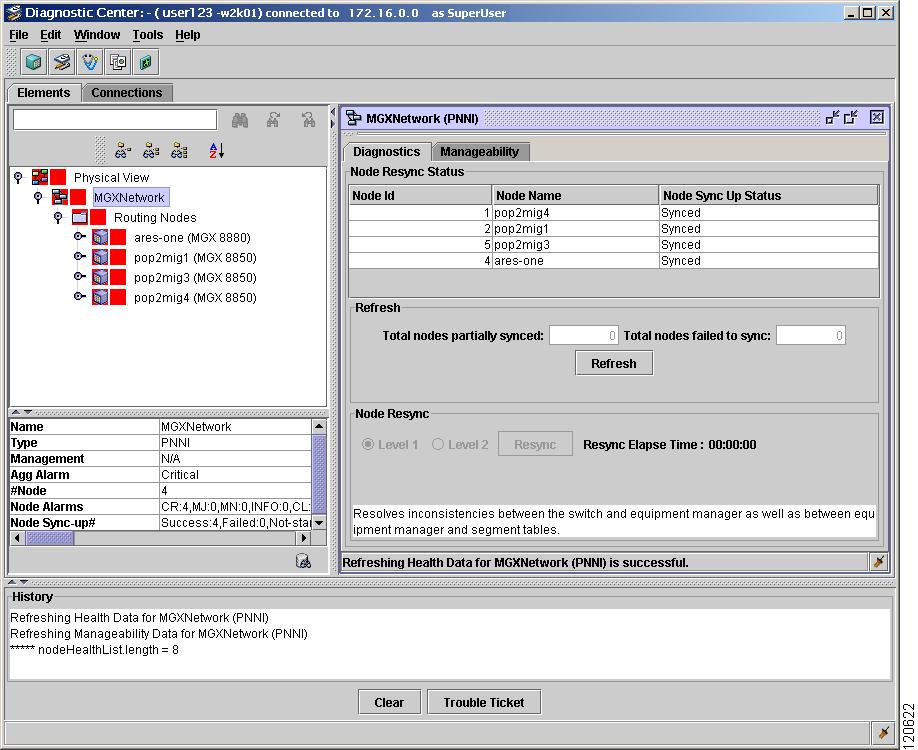This screenshot has width=918, height=750.
Task: Click pin icon beside health data status
Action: pos(878,562)
